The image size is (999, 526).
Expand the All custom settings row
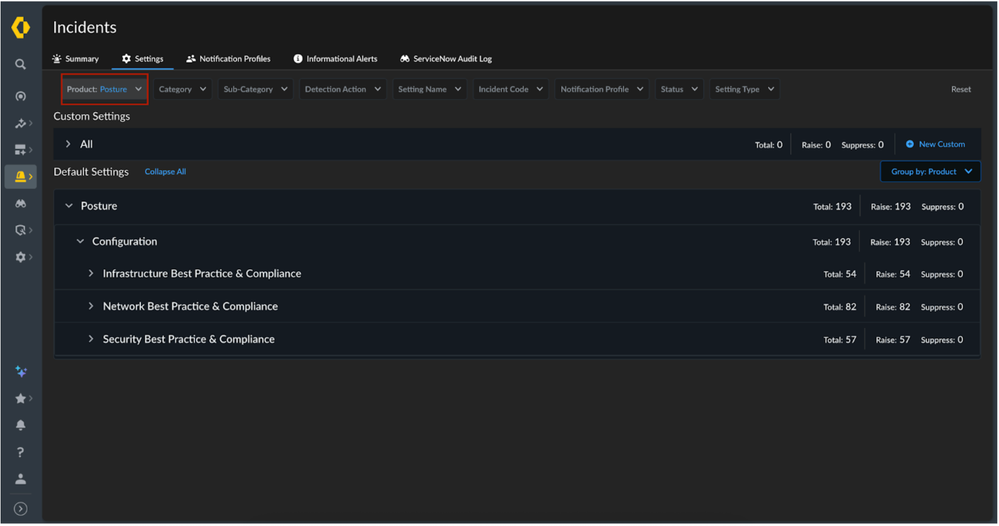click(68, 145)
